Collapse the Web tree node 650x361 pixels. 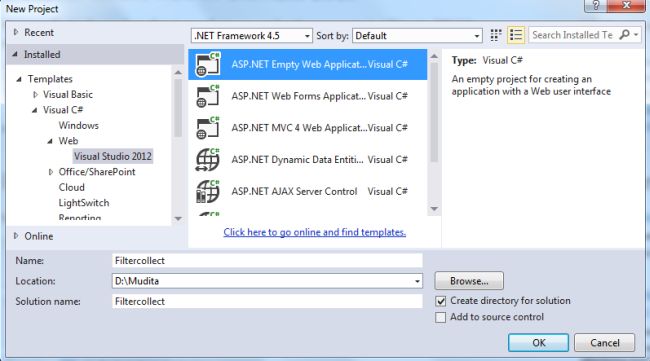(50, 141)
